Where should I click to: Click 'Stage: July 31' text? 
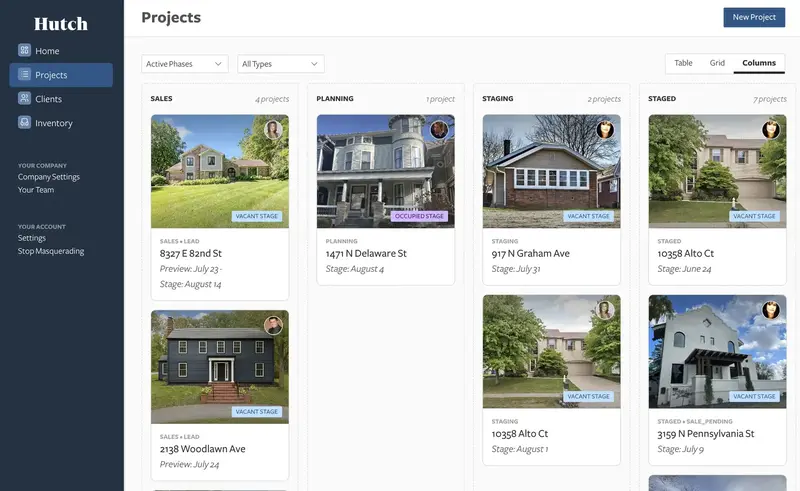tap(516, 268)
